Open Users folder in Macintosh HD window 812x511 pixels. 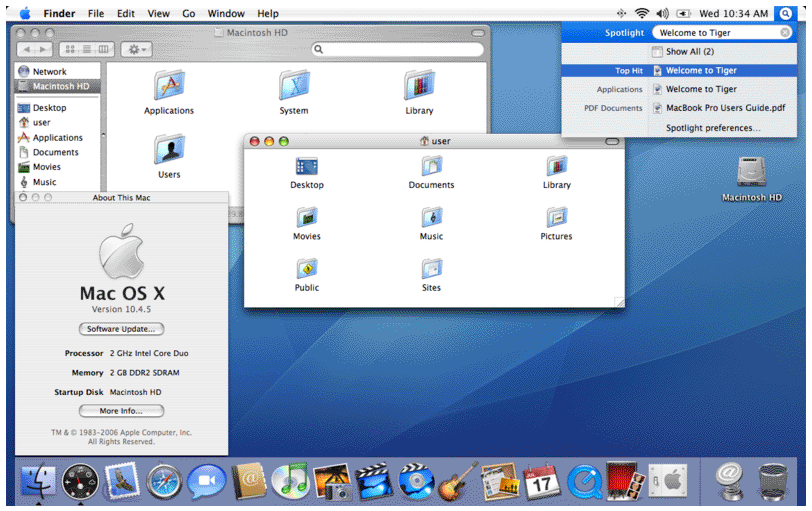[x=169, y=156]
